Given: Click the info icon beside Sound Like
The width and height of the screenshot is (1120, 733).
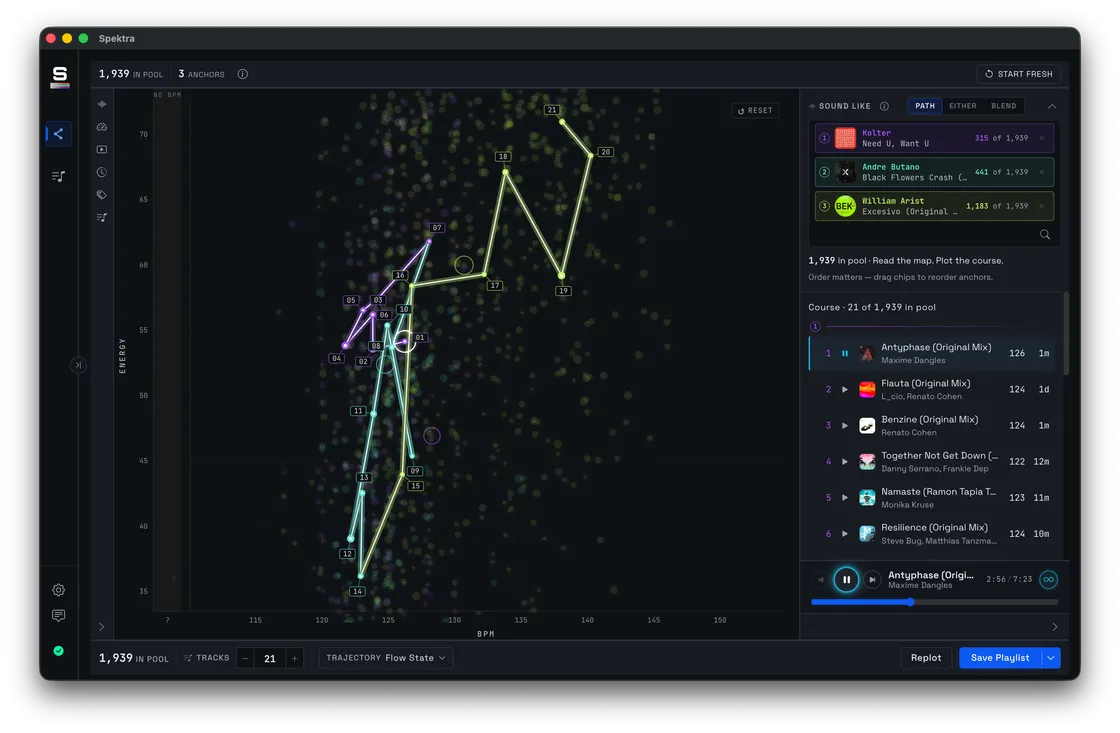Looking at the screenshot, I should click(x=884, y=106).
